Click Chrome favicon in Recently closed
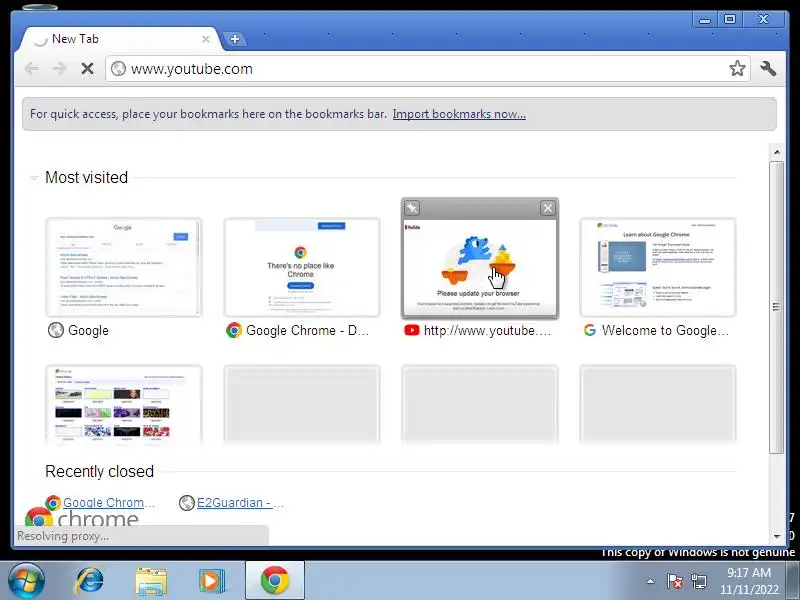 [53, 503]
